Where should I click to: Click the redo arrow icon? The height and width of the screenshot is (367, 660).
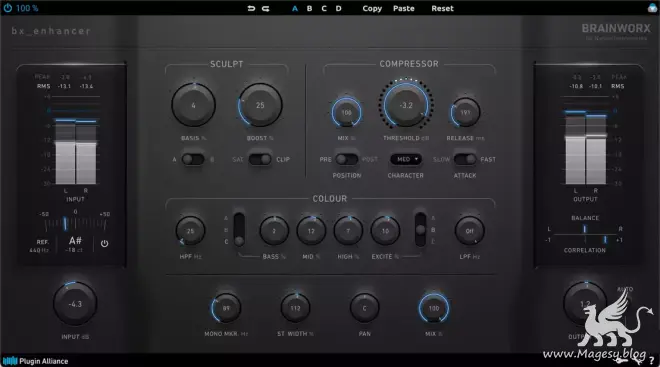[x=266, y=8]
